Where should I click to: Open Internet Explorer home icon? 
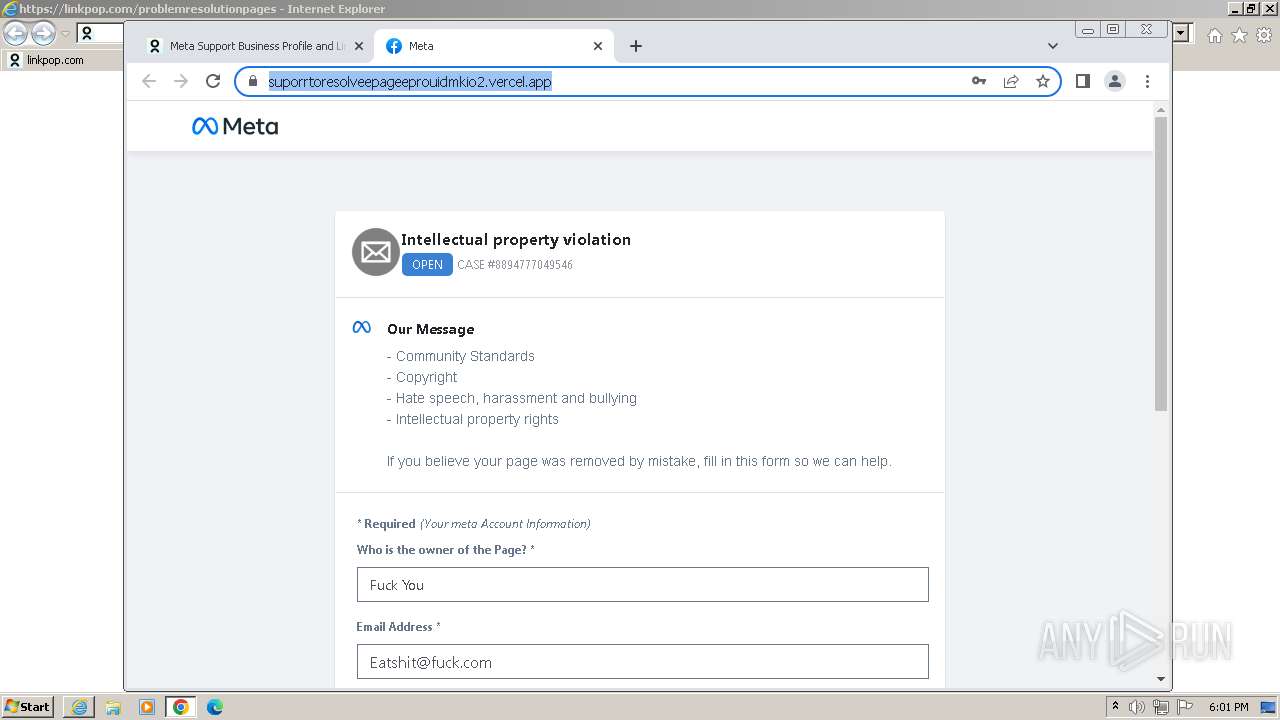pyautogui.click(x=1214, y=35)
